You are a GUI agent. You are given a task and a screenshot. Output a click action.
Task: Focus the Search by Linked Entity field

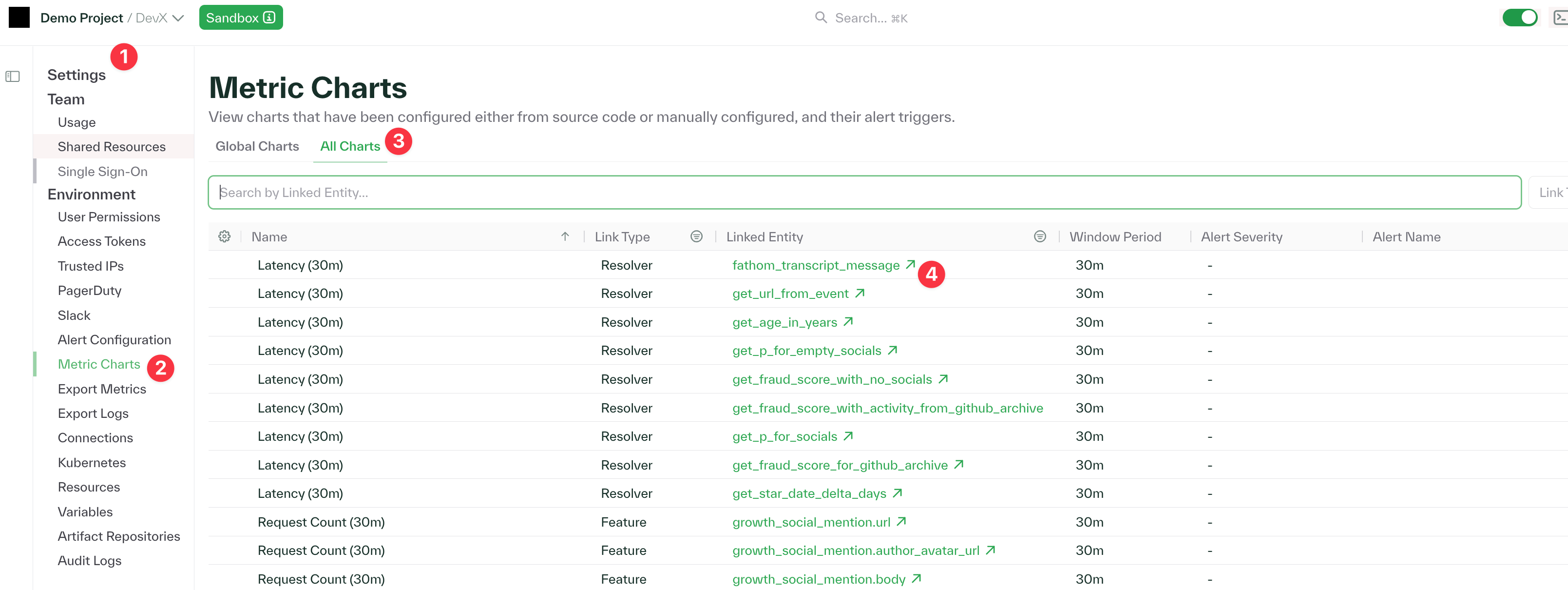pyautogui.click(x=864, y=193)
